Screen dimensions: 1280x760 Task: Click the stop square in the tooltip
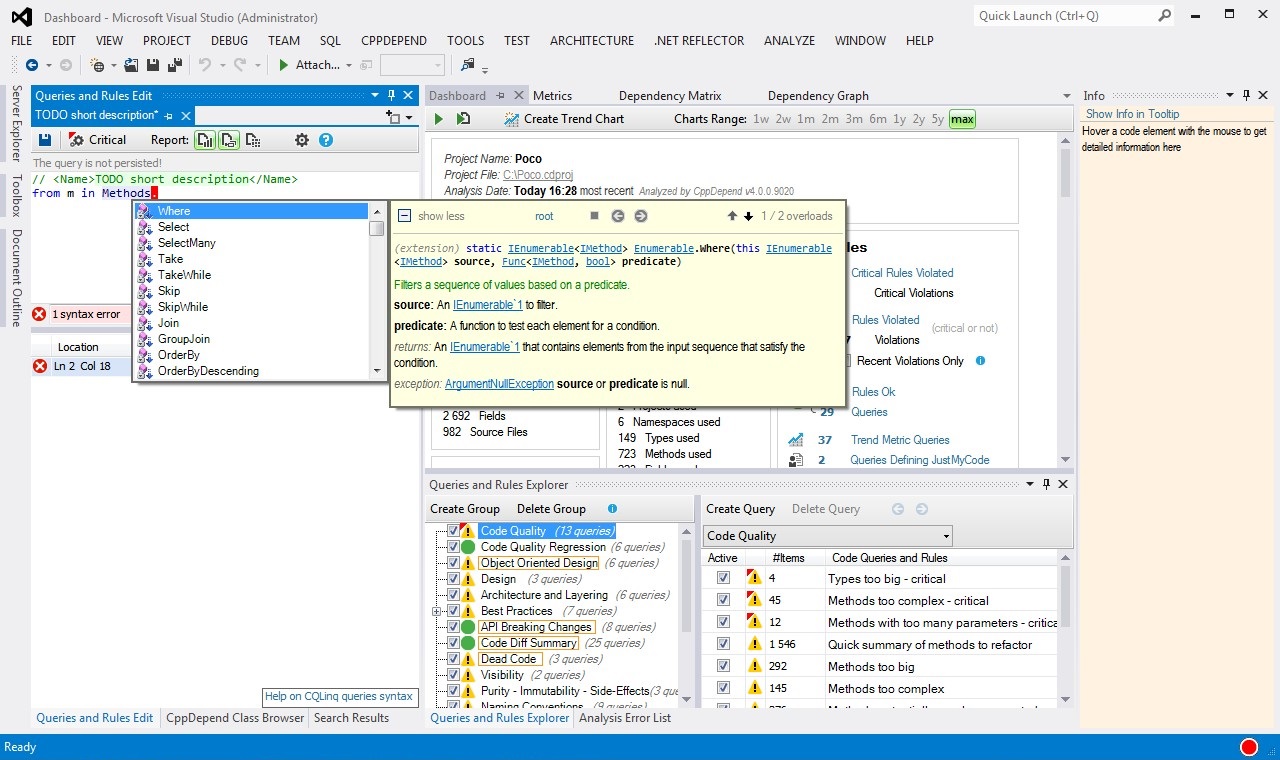pos(594,216)
